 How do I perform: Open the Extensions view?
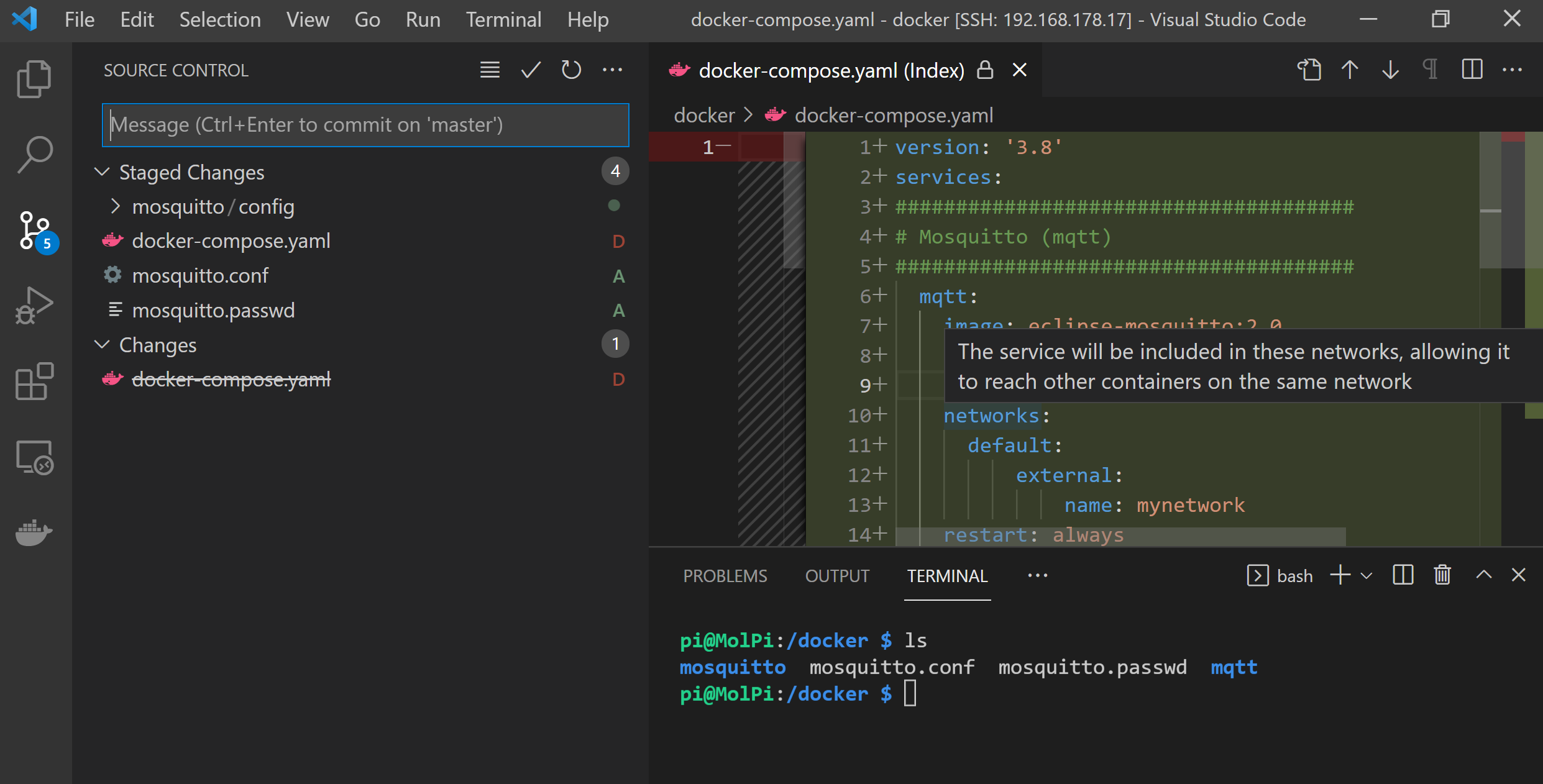click(34, 381)
